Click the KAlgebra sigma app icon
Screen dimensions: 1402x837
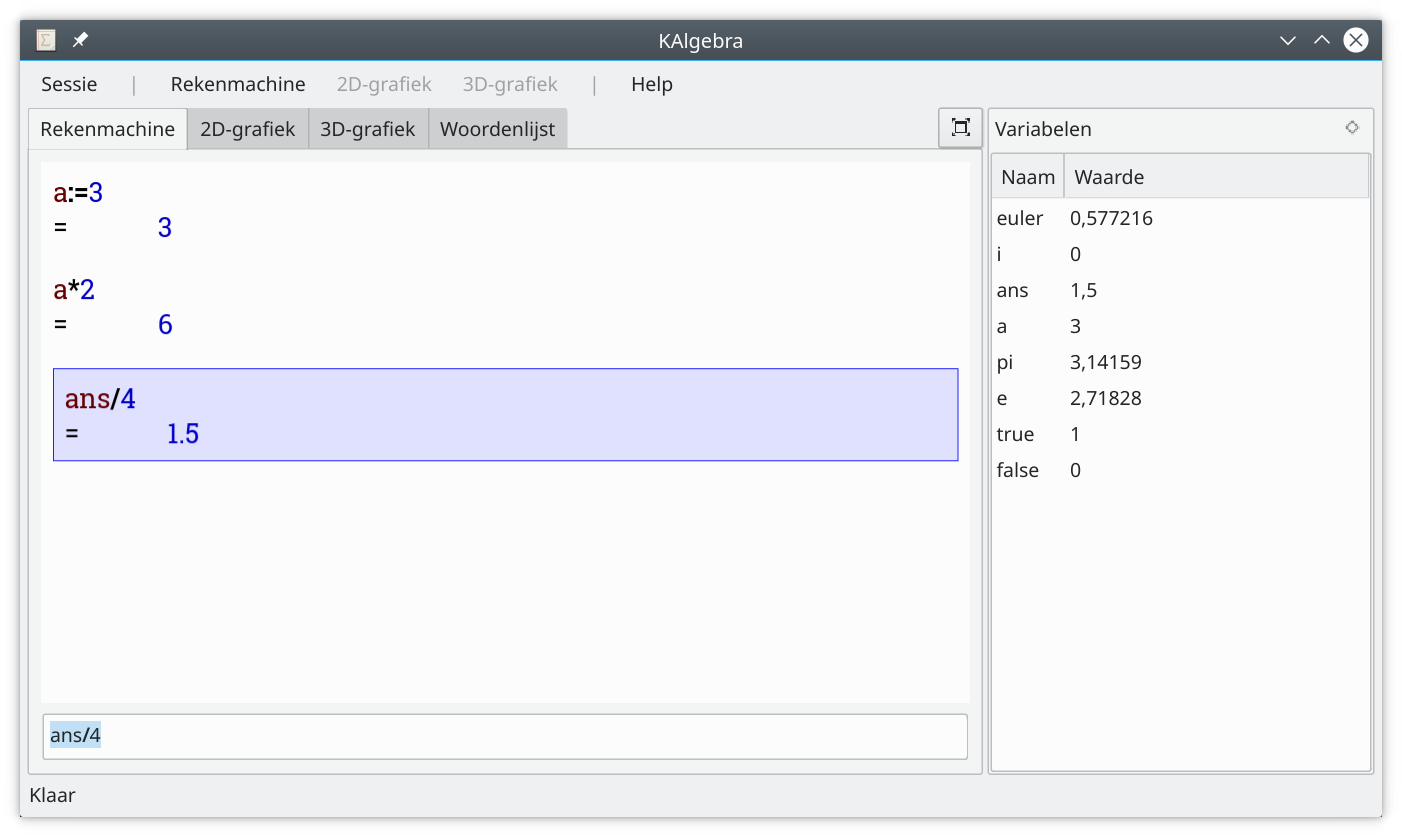[x=46, y=40]
